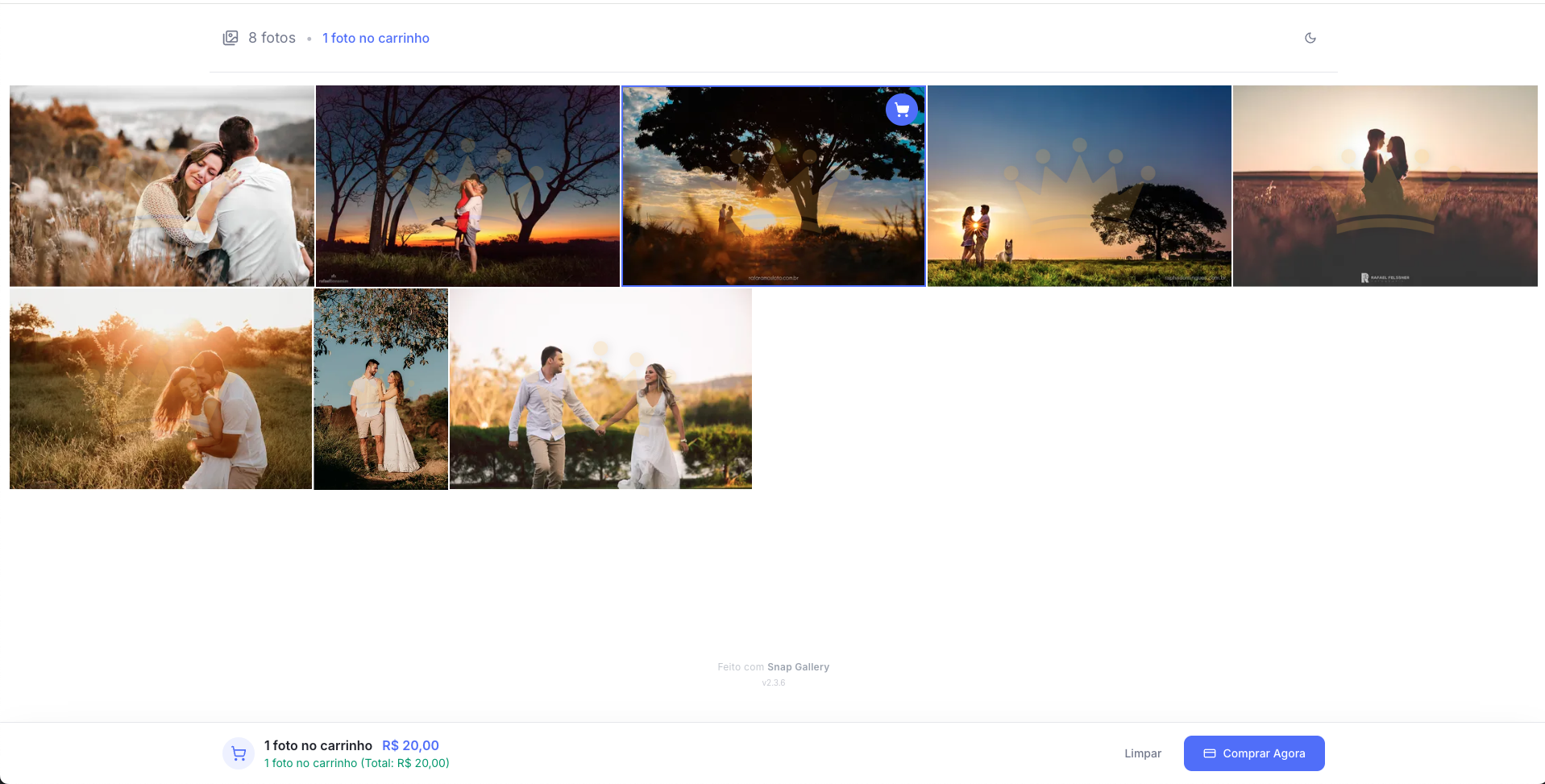
Task: Open the golden backlit couple embracing photo
Action: (161, 389)
